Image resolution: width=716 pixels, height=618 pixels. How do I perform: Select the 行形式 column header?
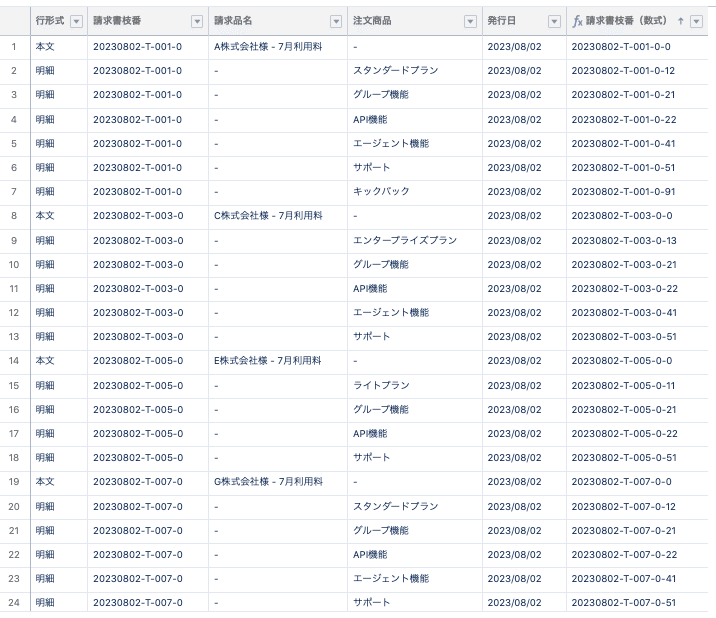coord(50,21)
